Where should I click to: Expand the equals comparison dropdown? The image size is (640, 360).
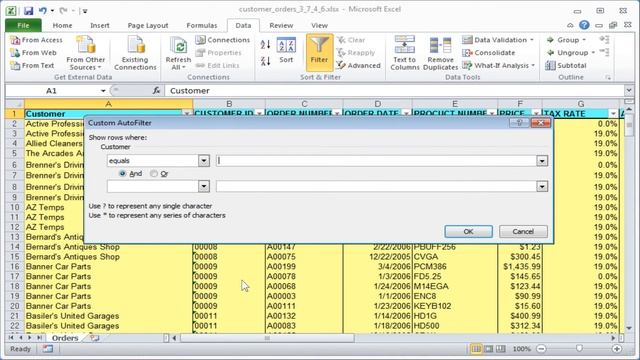pos(204,161)
